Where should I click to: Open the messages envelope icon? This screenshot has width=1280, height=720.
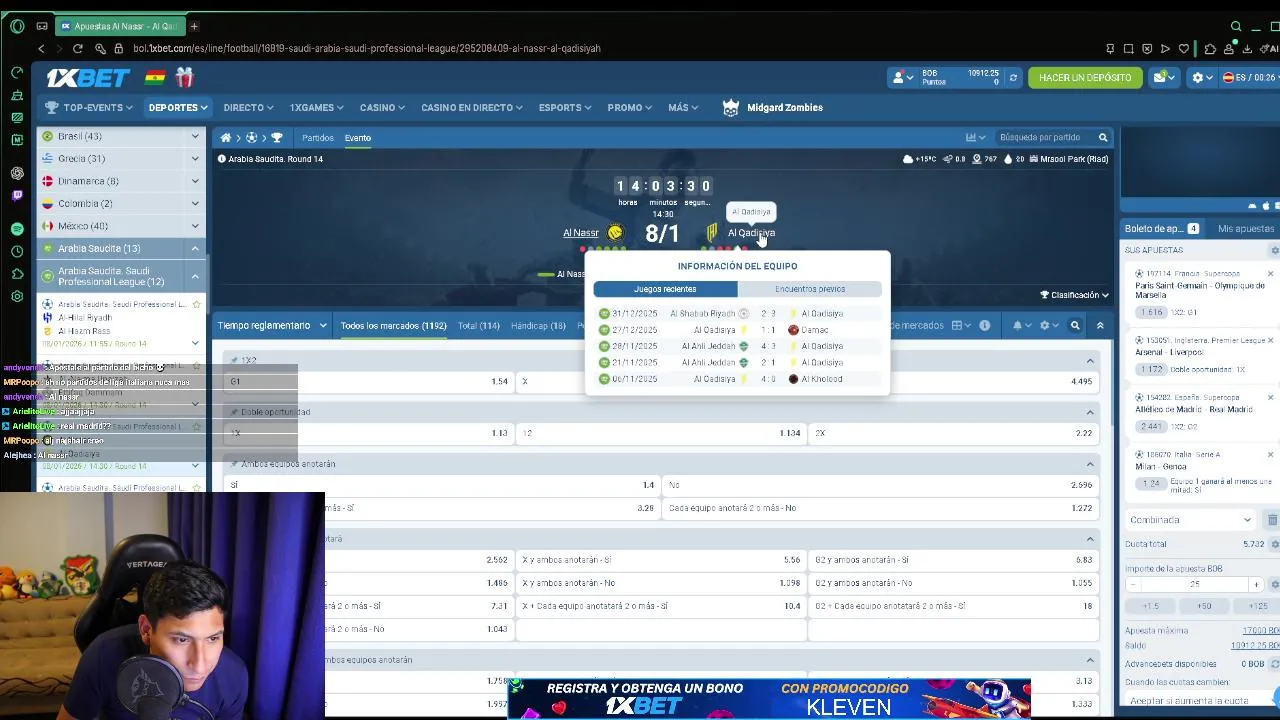(x=1161, y=77)
